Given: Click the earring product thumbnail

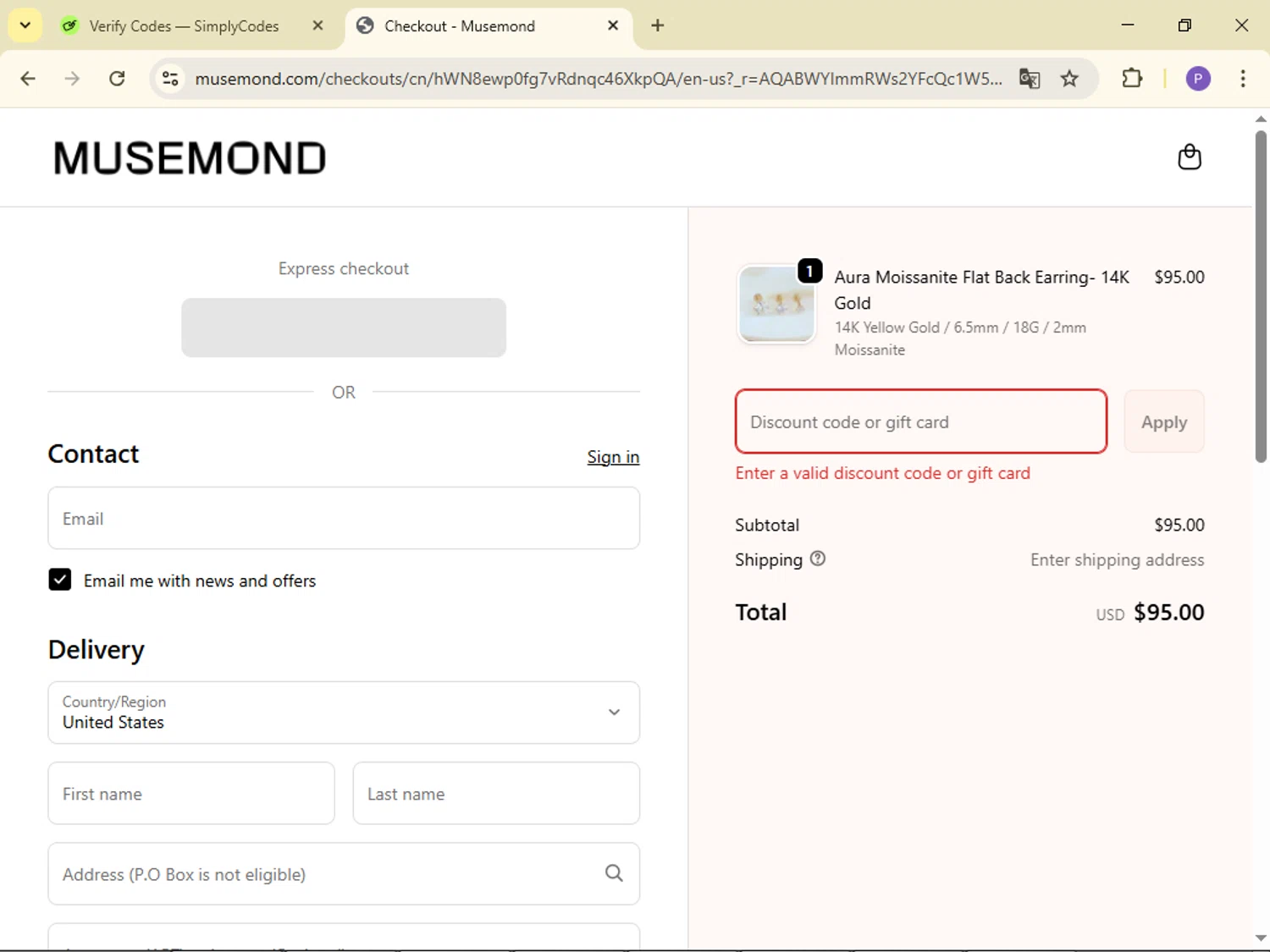Looking at the screenshot, I should pyautogui.click(x=776, y=304).
